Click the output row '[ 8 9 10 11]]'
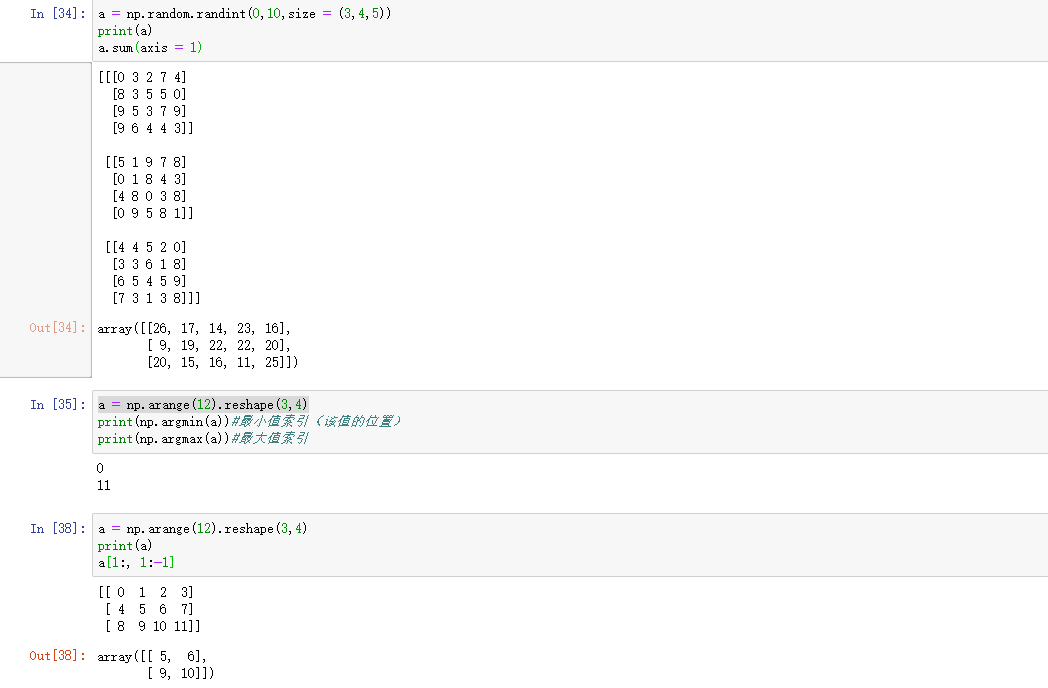Viewport: 1048px width, 688px height. [153, 626]
